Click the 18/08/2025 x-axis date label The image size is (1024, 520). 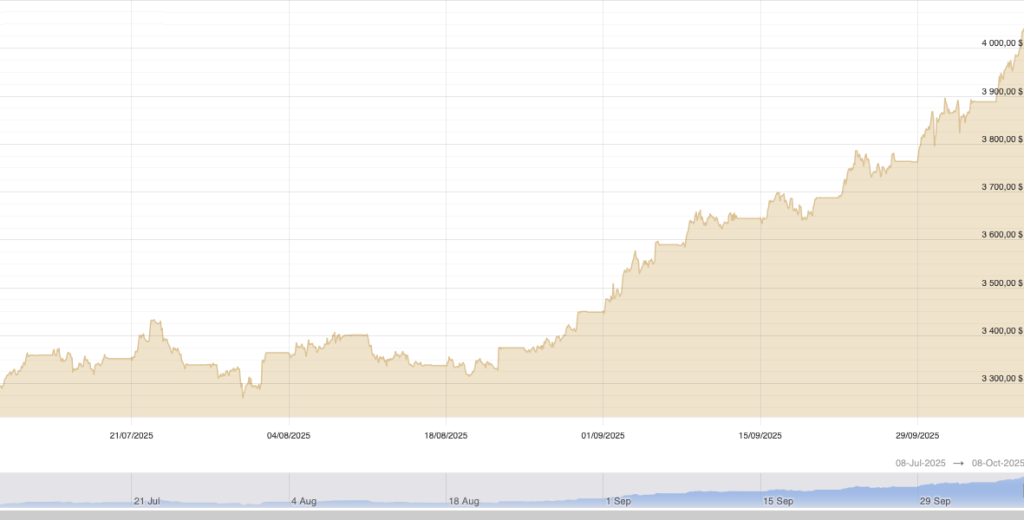(446, 435)
